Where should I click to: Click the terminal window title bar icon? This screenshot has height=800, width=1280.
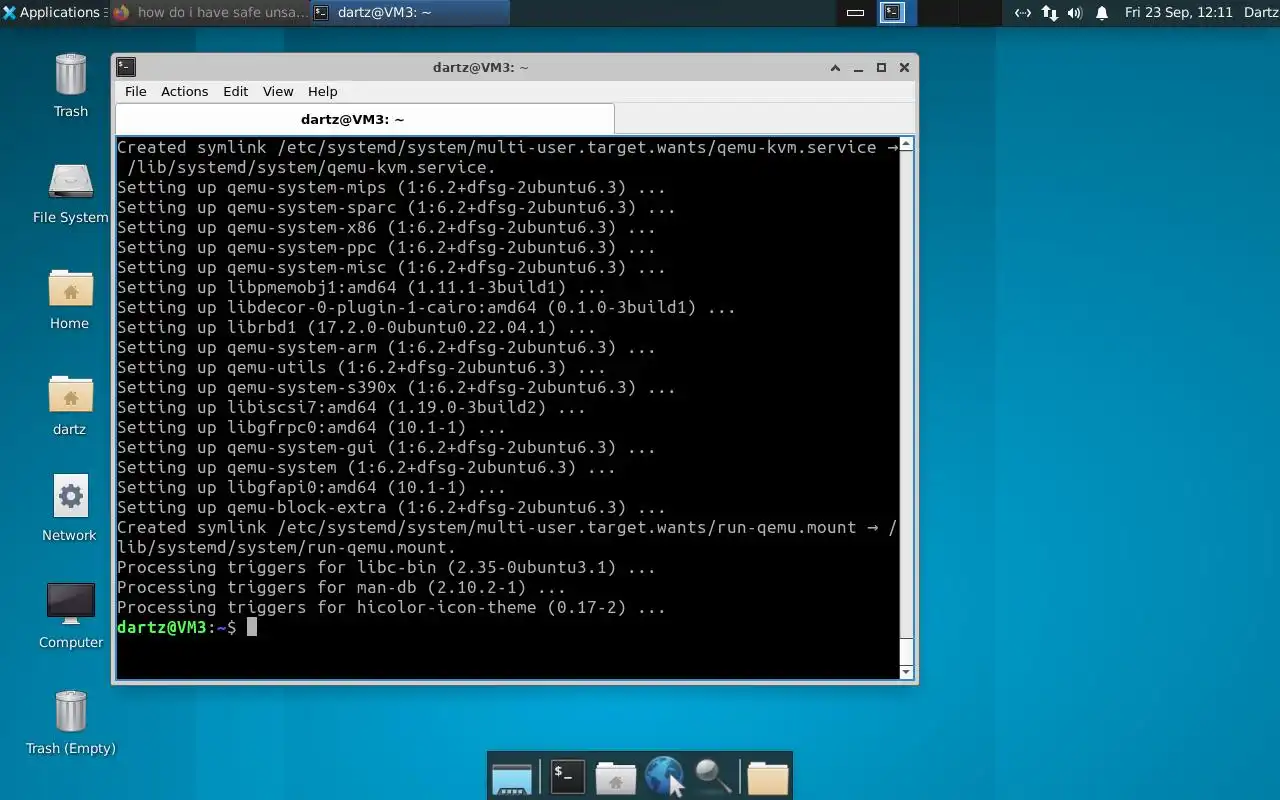tap(125, 67)
